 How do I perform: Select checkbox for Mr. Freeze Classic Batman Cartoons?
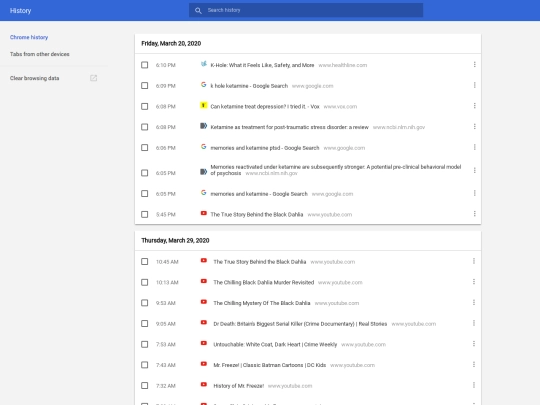pyautogui.click(x=145, y=365)
